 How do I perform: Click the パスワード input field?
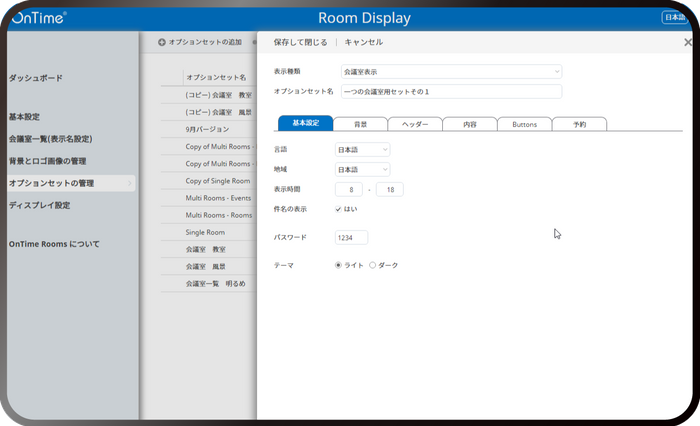pos(351,238)
